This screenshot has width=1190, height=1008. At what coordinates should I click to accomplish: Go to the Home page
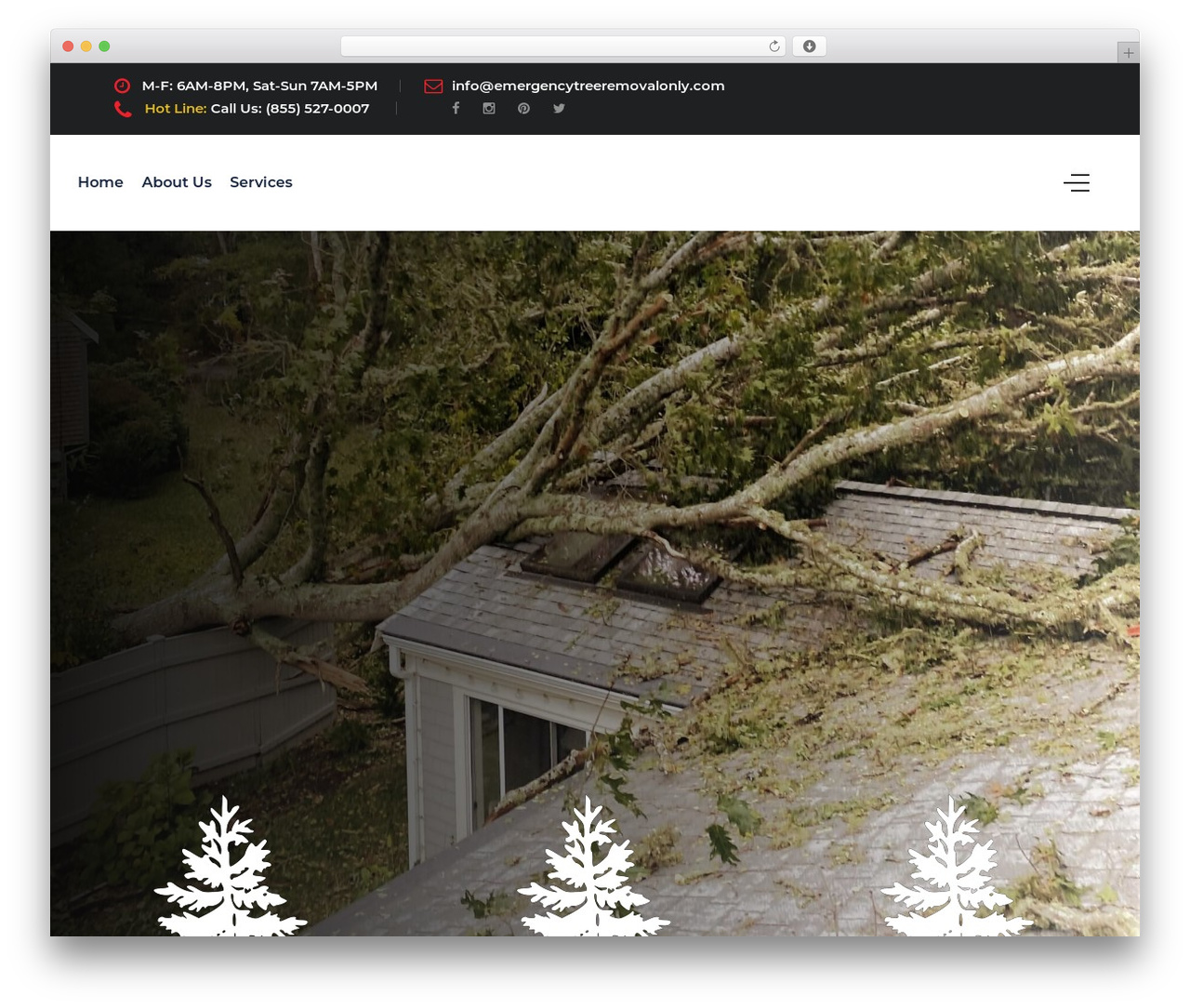(x=100, y=182)
